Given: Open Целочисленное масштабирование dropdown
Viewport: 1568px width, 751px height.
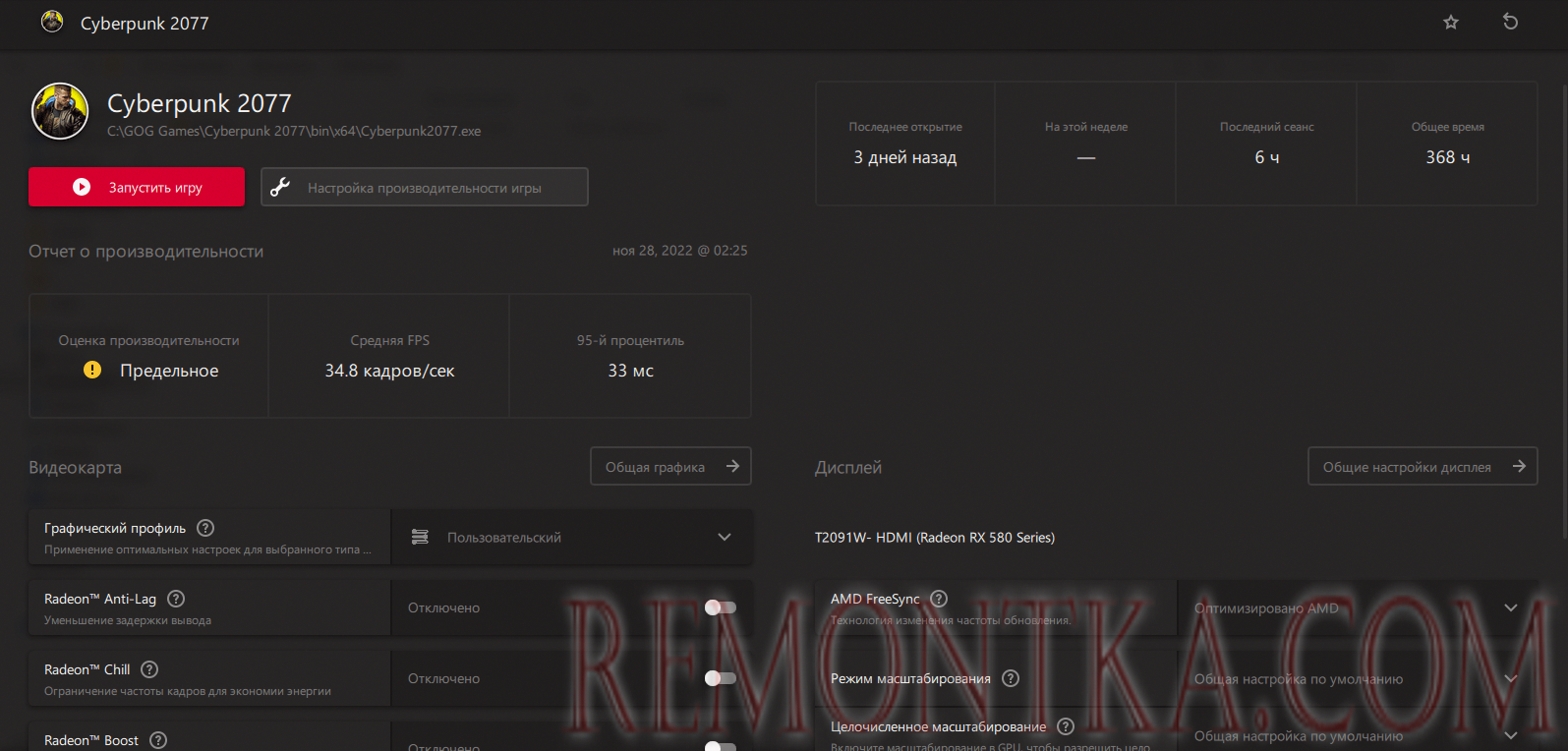Looking at the screenshot, I should 1358,735.
